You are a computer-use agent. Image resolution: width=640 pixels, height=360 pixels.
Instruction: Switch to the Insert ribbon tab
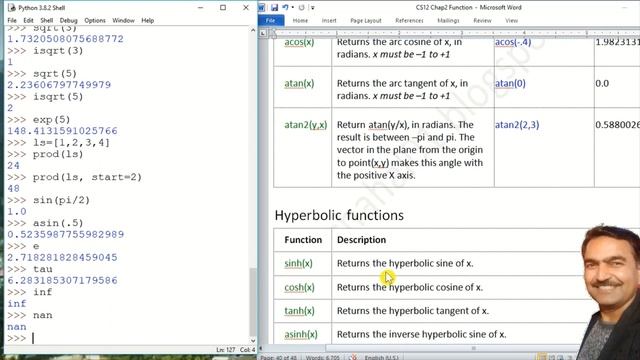click(329, 20)
